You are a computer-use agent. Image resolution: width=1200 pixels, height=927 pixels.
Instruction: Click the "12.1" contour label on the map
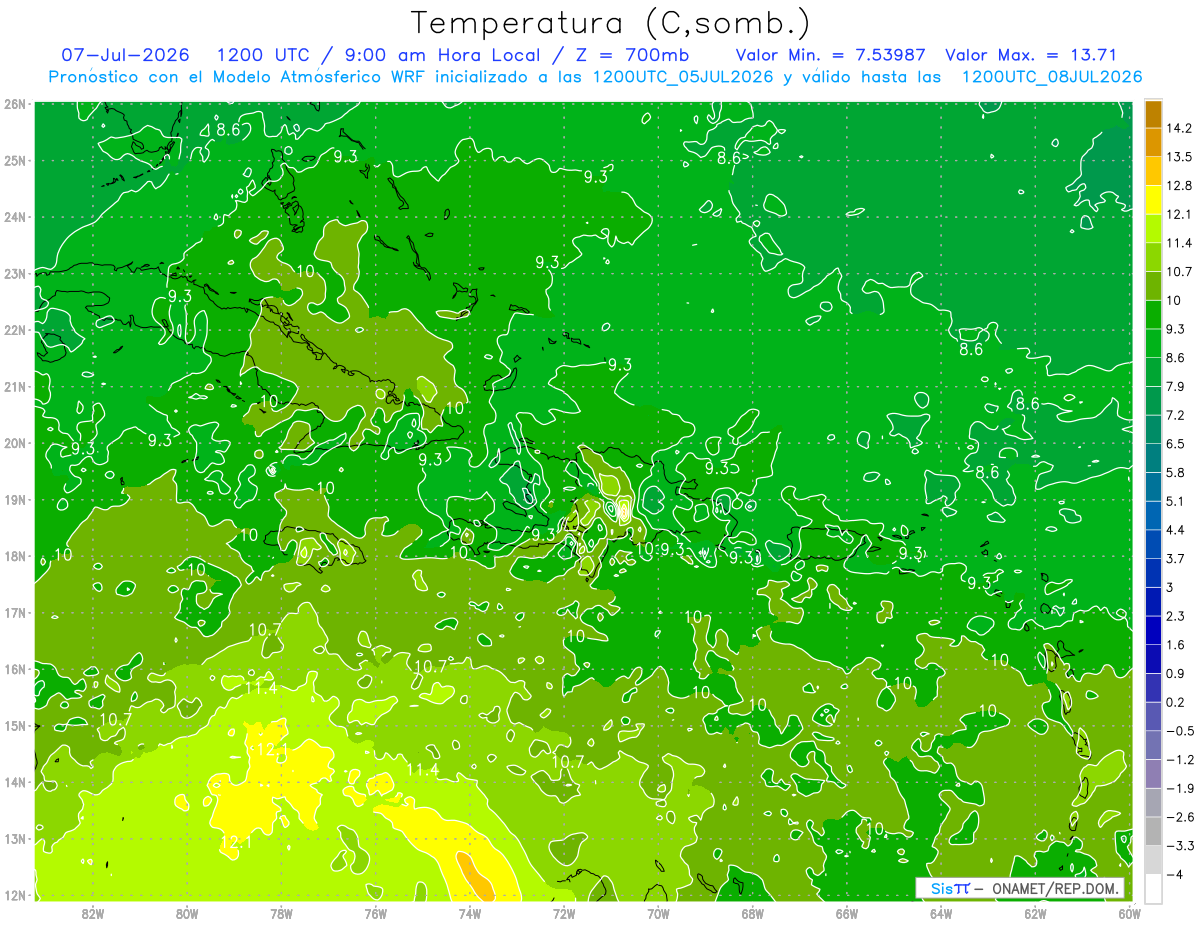point(235,843)
